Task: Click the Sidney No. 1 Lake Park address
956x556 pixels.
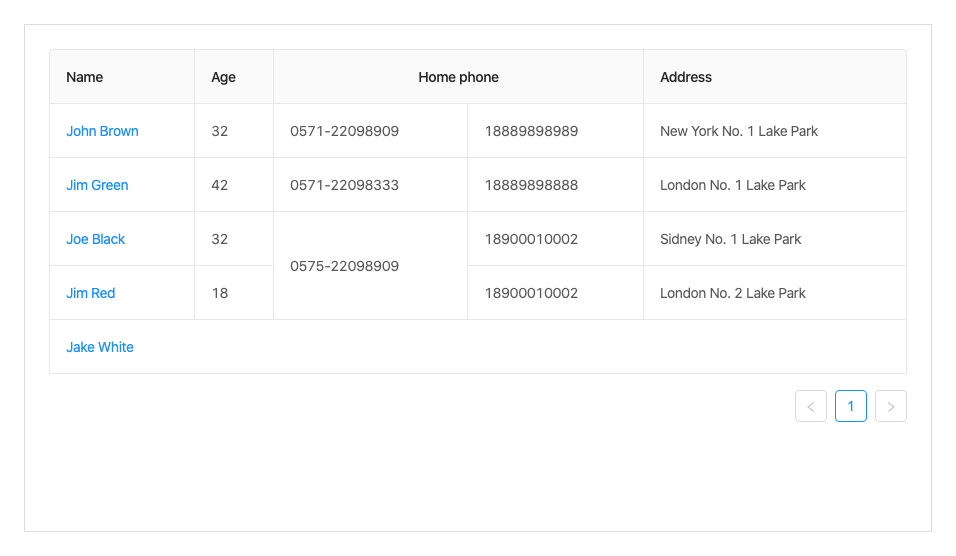Action: point(731,239)
